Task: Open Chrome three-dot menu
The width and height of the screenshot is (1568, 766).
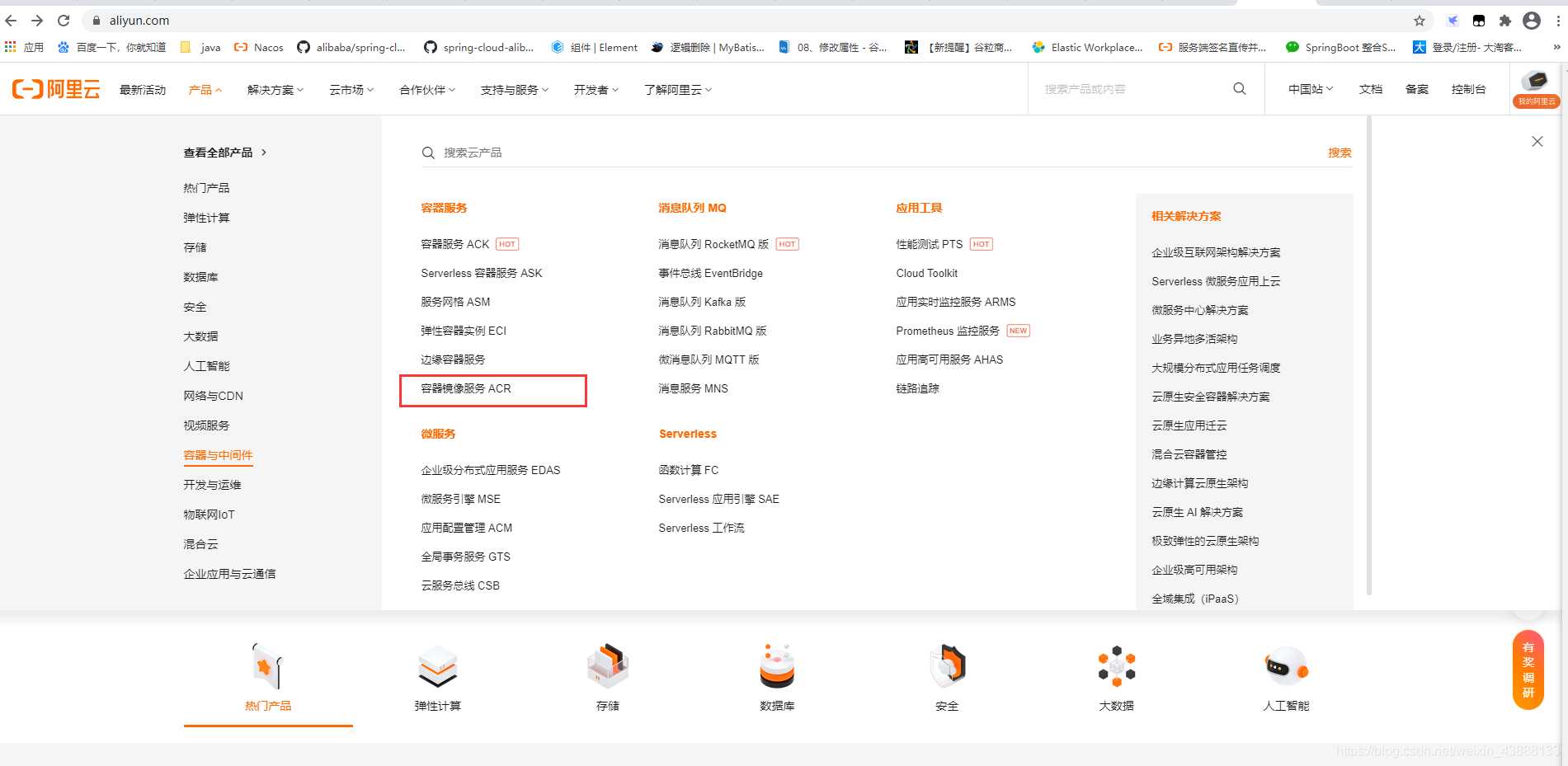Action: (1558, 21)
